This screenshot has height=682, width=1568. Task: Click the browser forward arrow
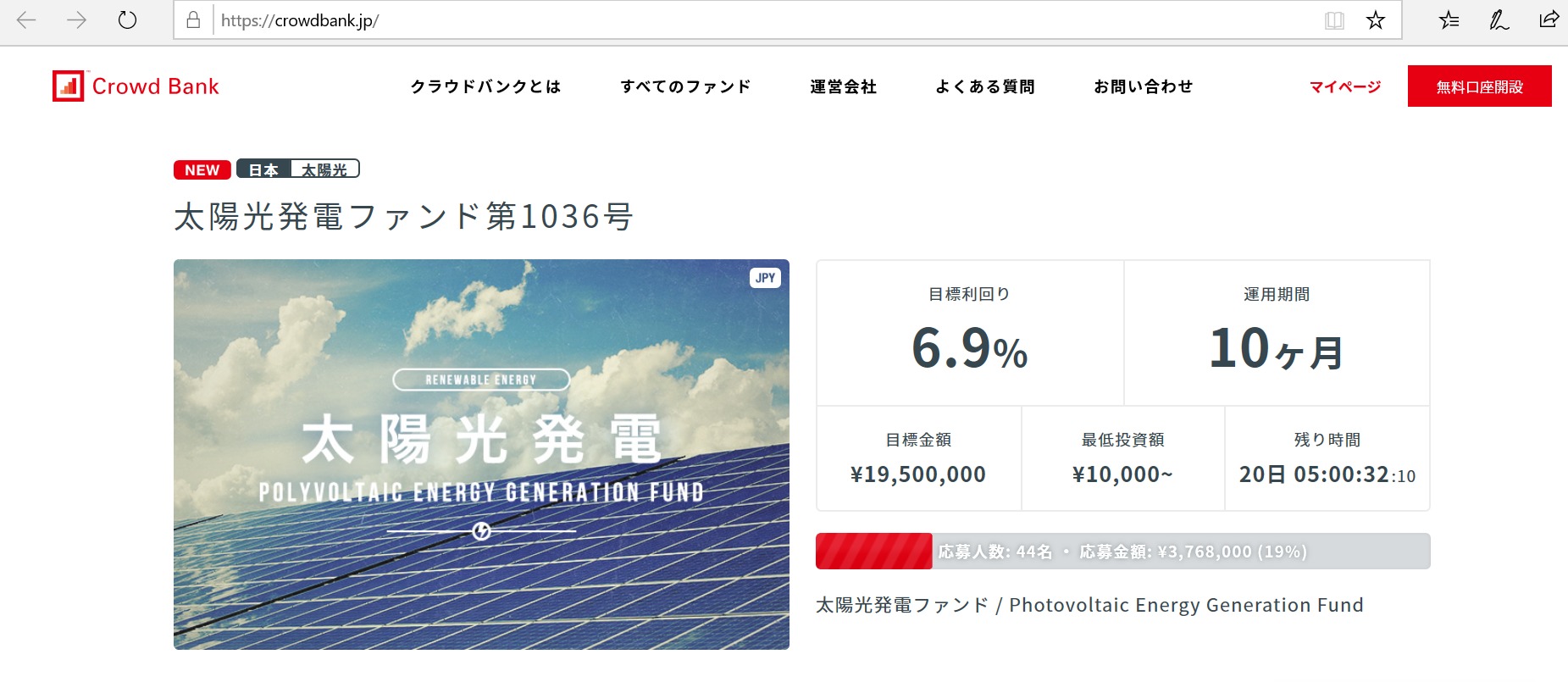(76, 20)
